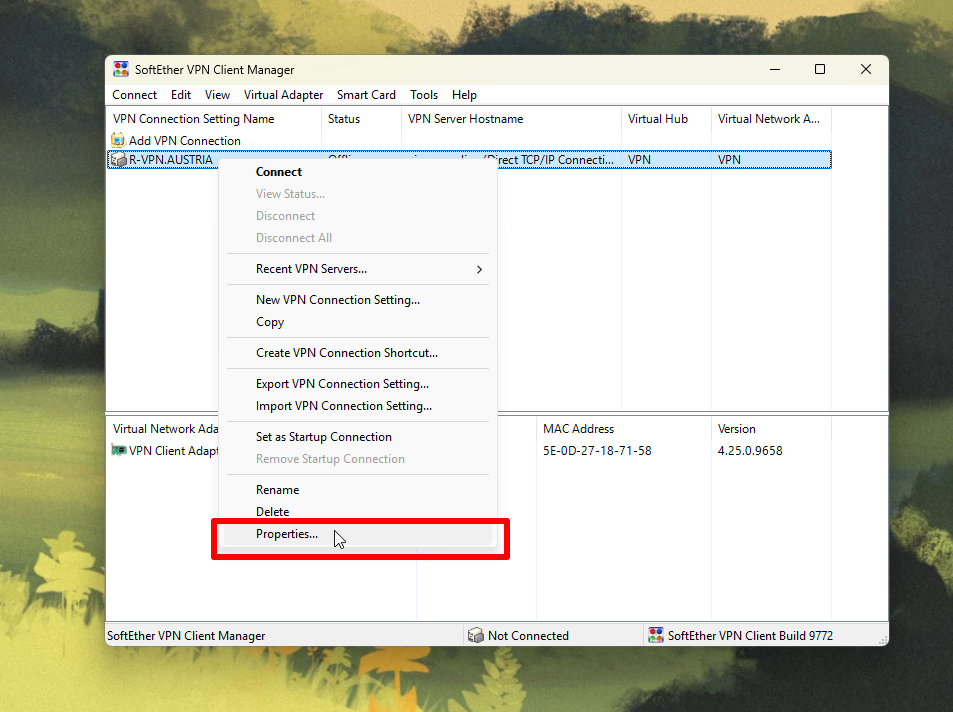Click the VPN Client Adapter card icon
The width and height of the screenshot is (953, 712).
[x=119, y=451]
